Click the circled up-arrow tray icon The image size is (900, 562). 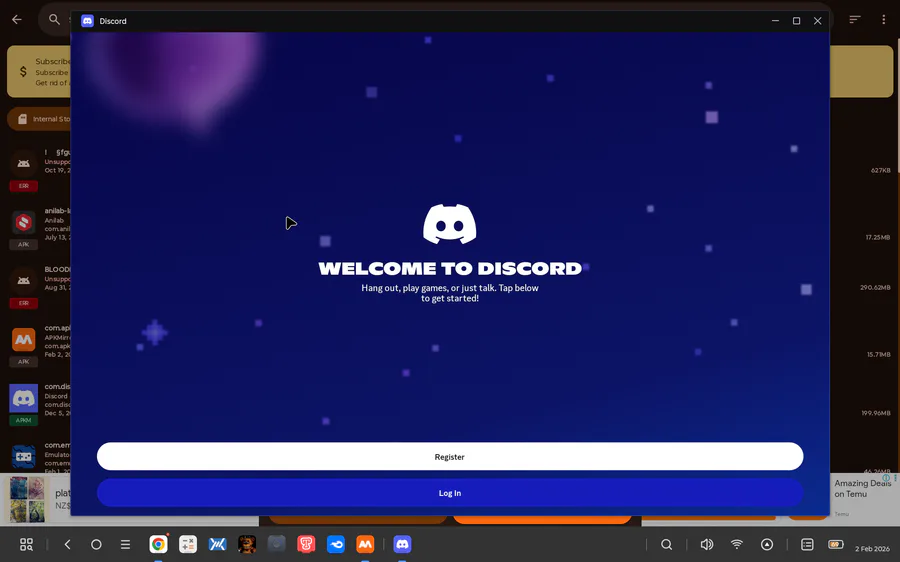767,544
